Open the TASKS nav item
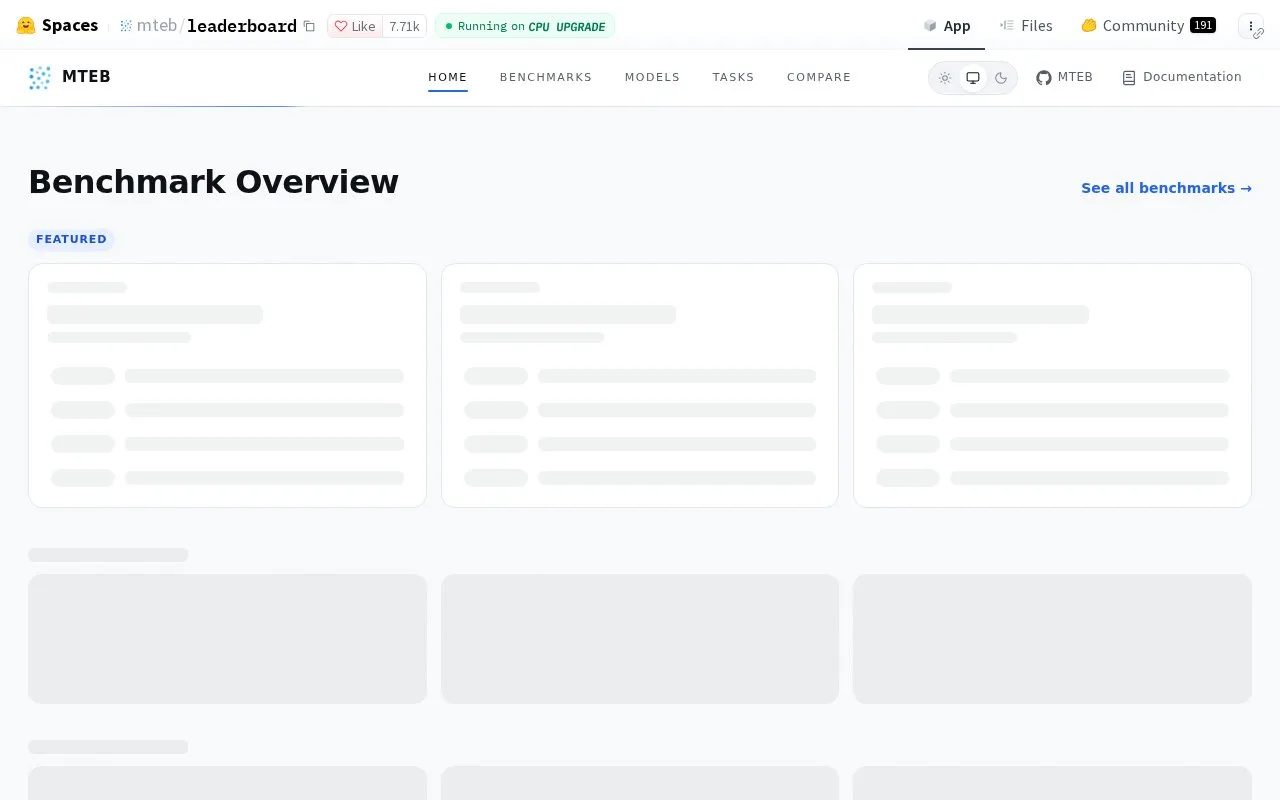This screenshot has width=1280, height=800. coord(733,77)
